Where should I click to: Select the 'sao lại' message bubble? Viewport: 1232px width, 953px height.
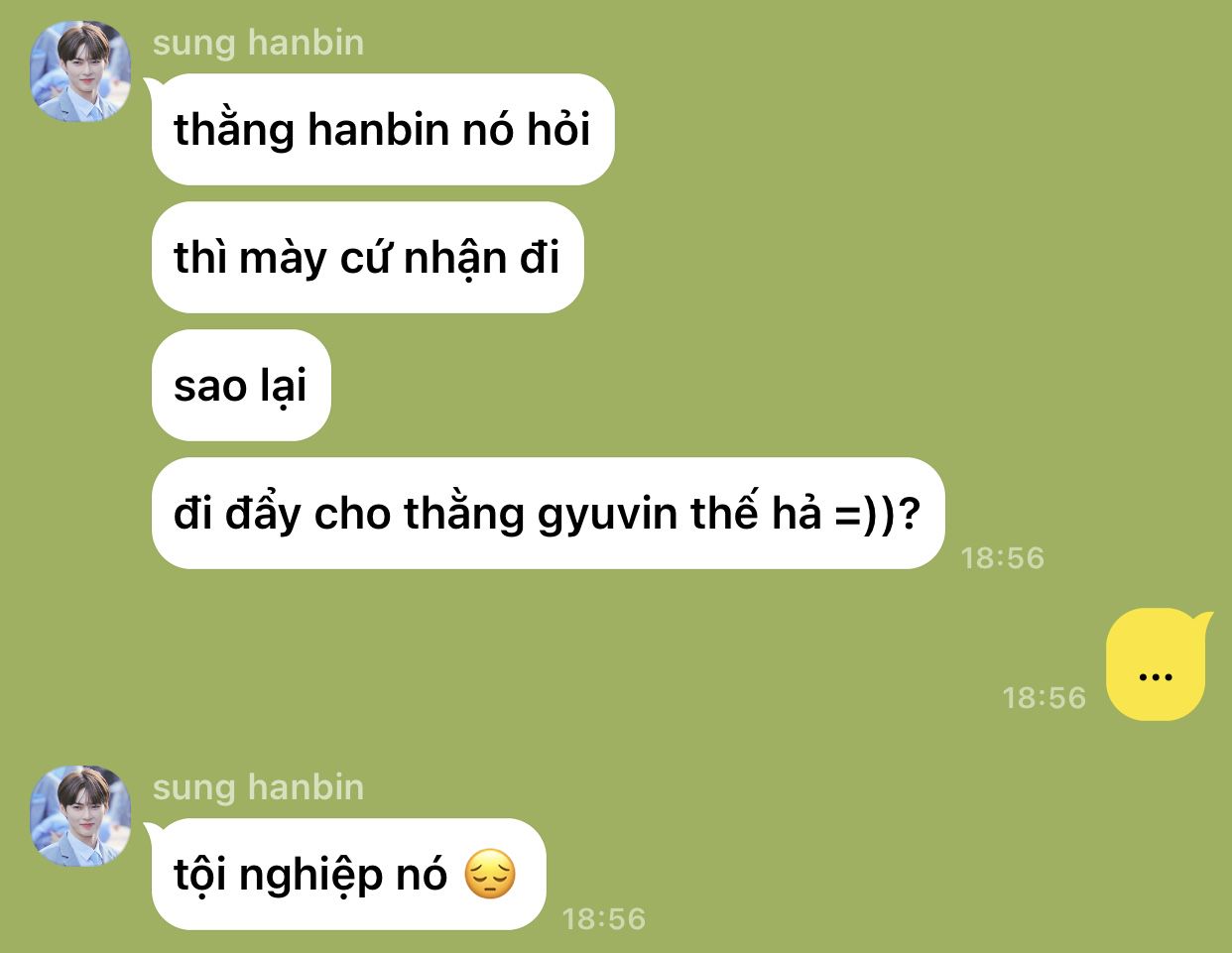point(241,386)
